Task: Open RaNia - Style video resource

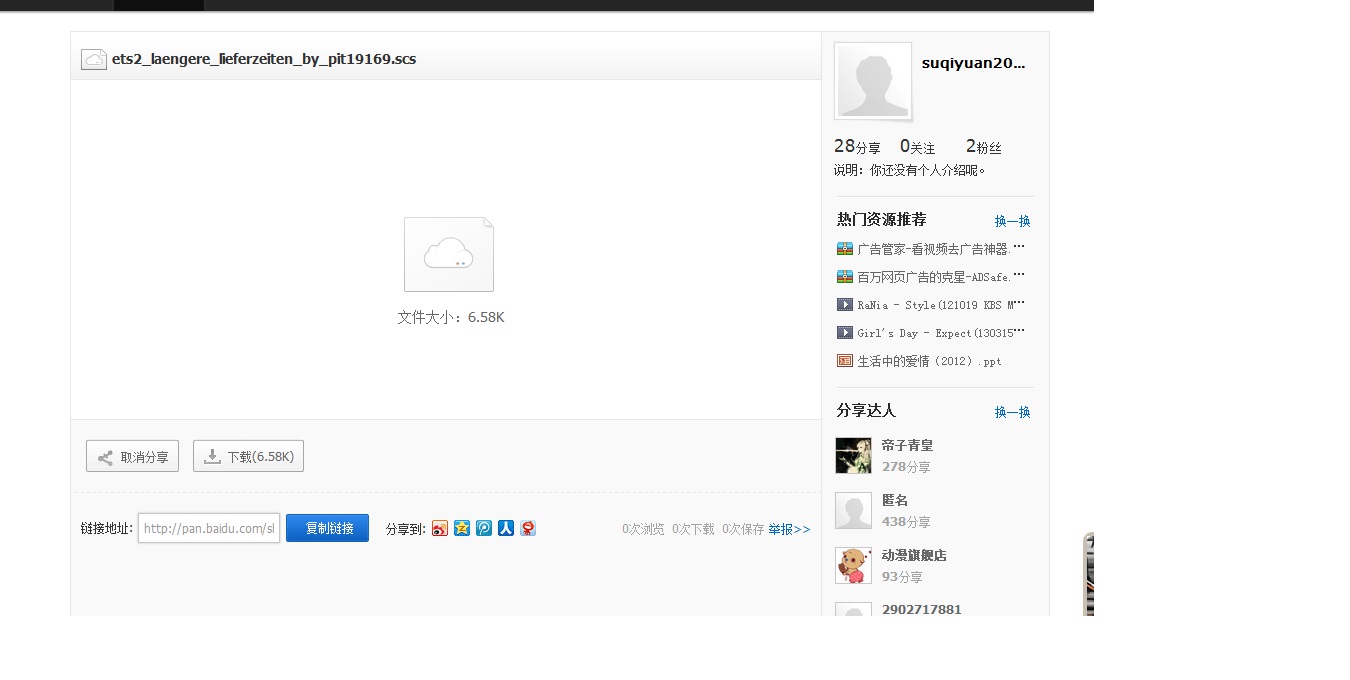Action: pyautogui.click(x=940, y=305)
